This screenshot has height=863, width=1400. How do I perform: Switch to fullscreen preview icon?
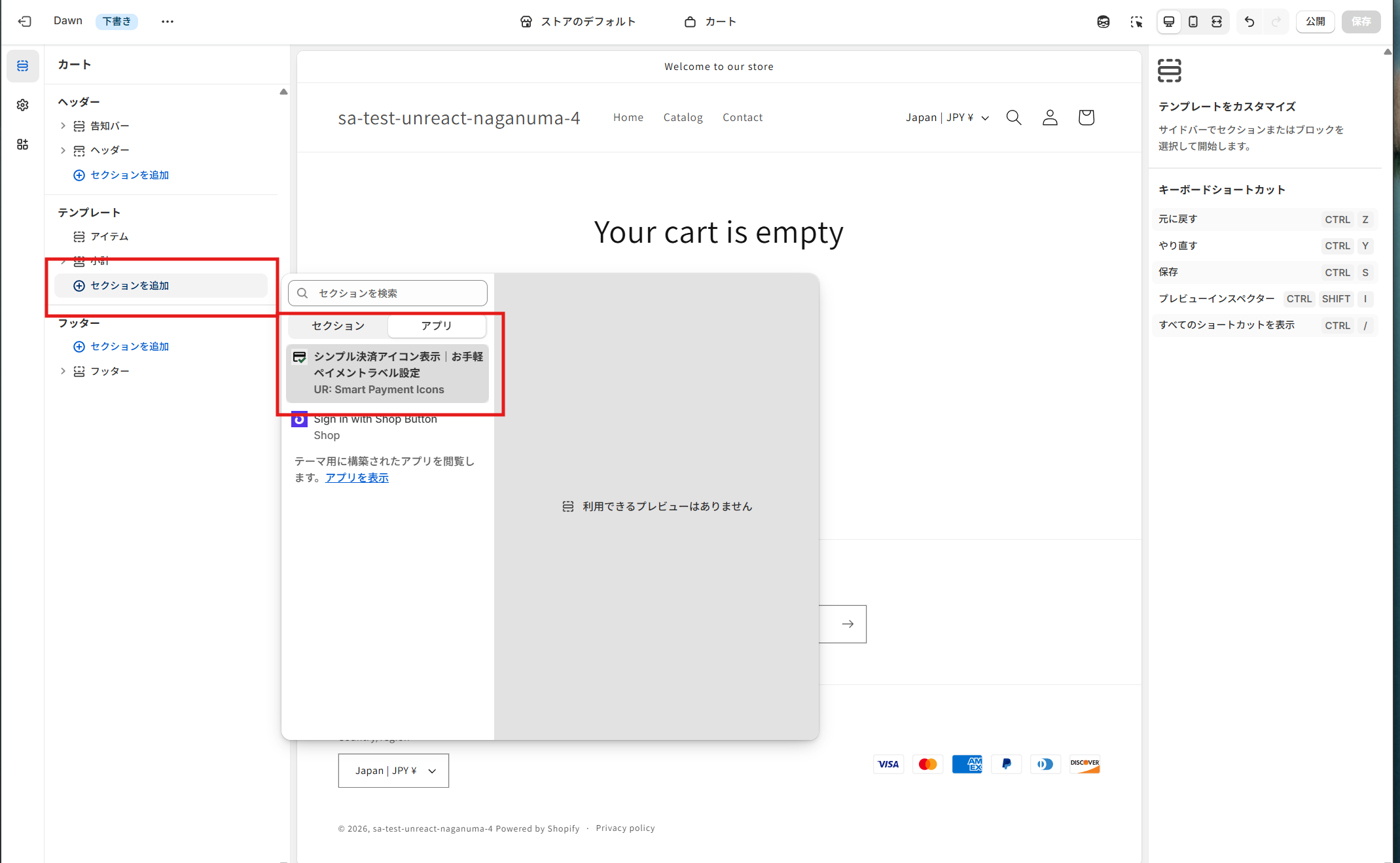tap(1217, 22)
